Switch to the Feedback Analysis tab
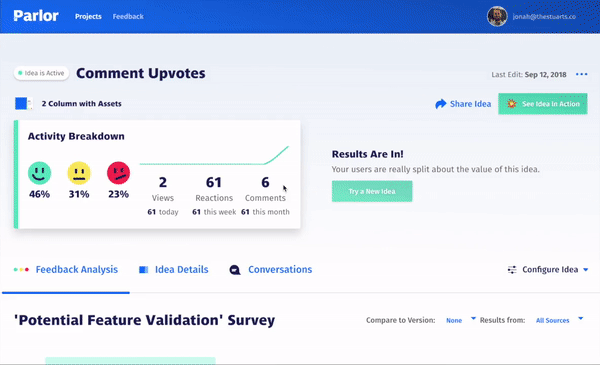 click(x=66, y=270)
